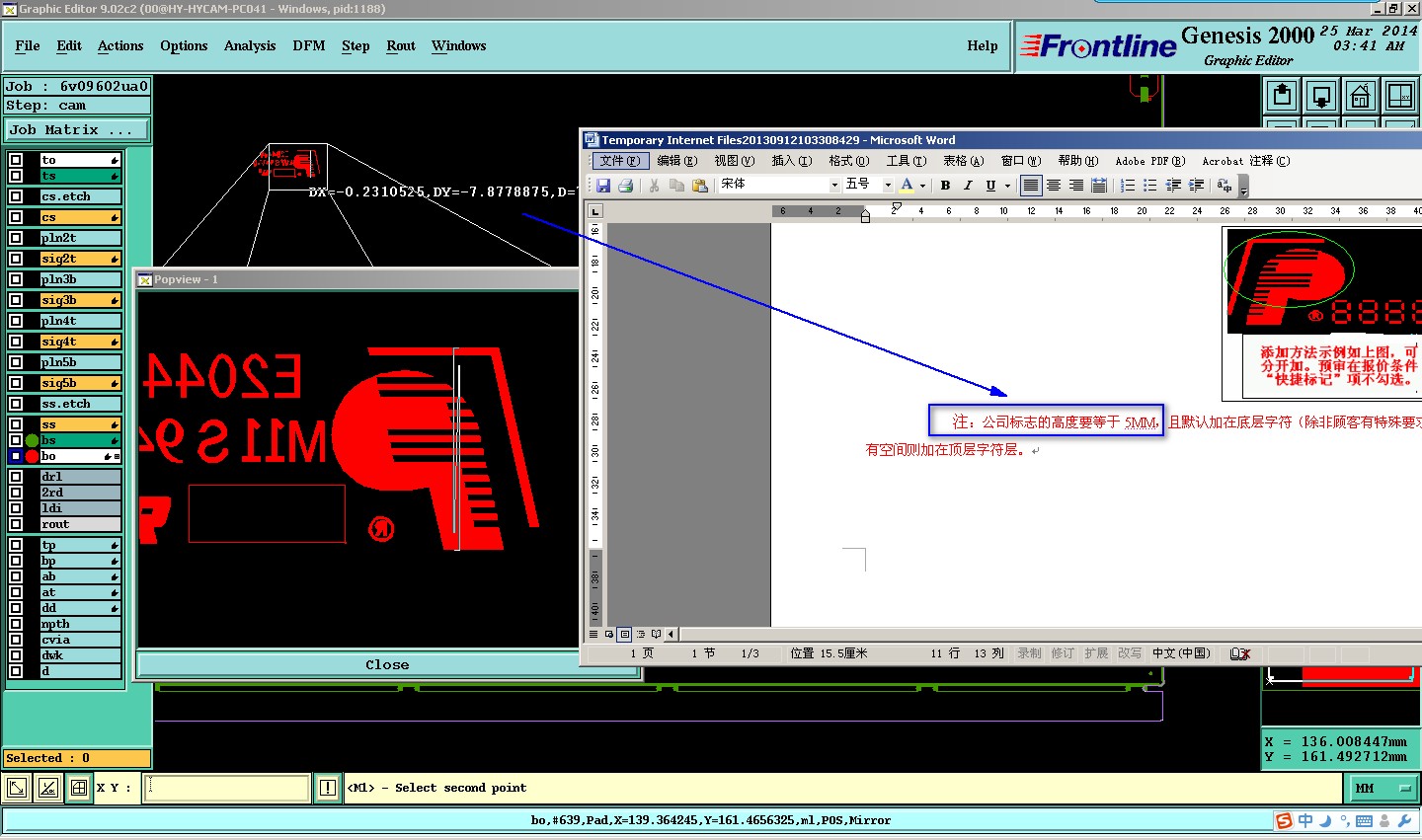1422x840 pixels.
Task: Click the first coordinate-mode icon at bottom left
Action: click(17, 788)
